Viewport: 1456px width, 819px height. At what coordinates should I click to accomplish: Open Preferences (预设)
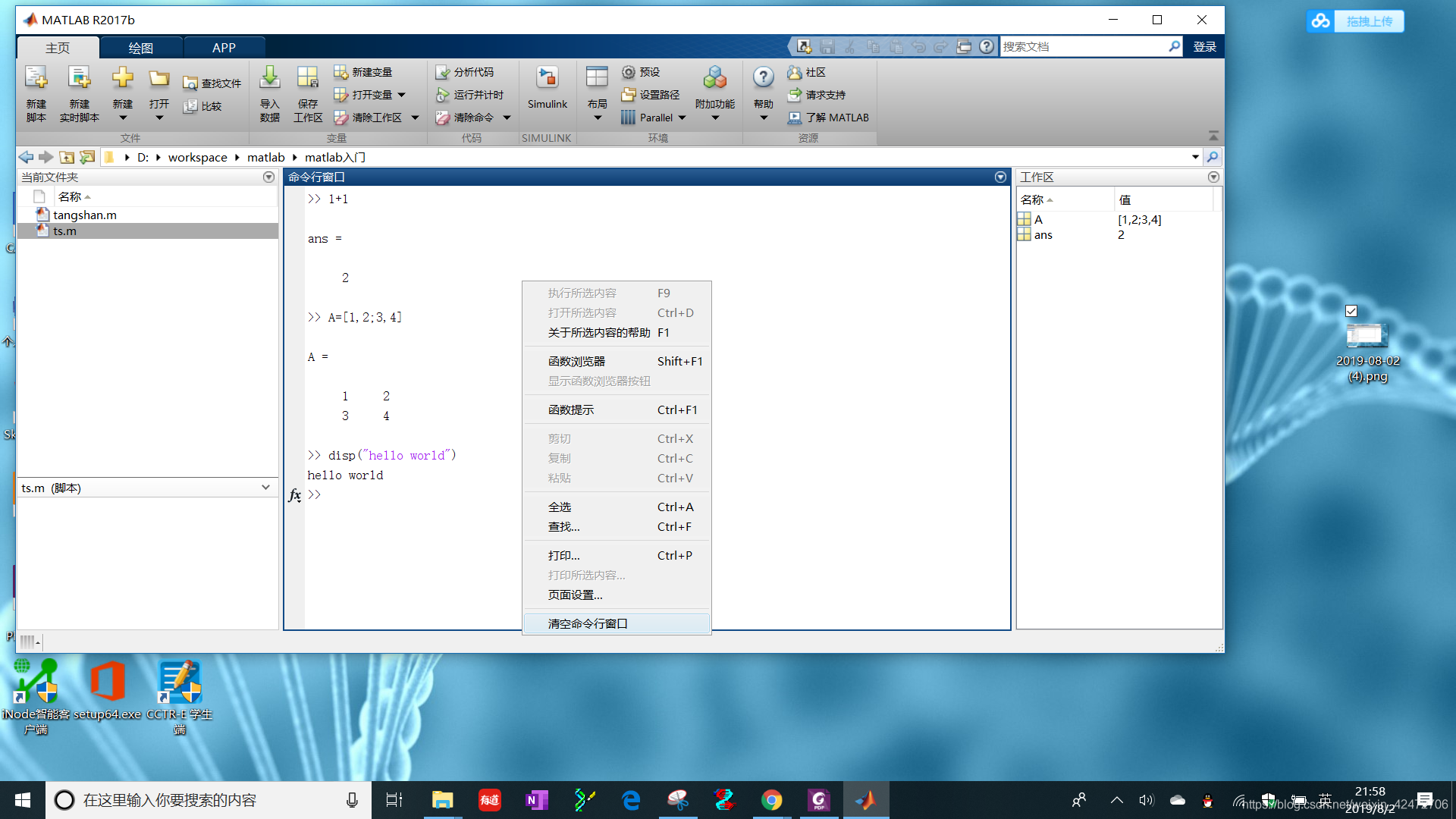click(x=641, y=72)
